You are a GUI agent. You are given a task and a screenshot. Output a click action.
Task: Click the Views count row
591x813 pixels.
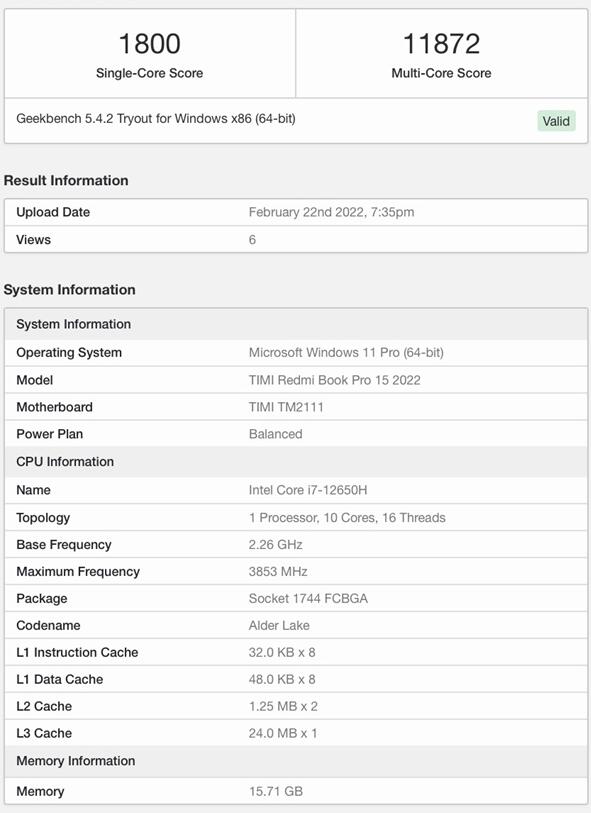pos(296,240)
